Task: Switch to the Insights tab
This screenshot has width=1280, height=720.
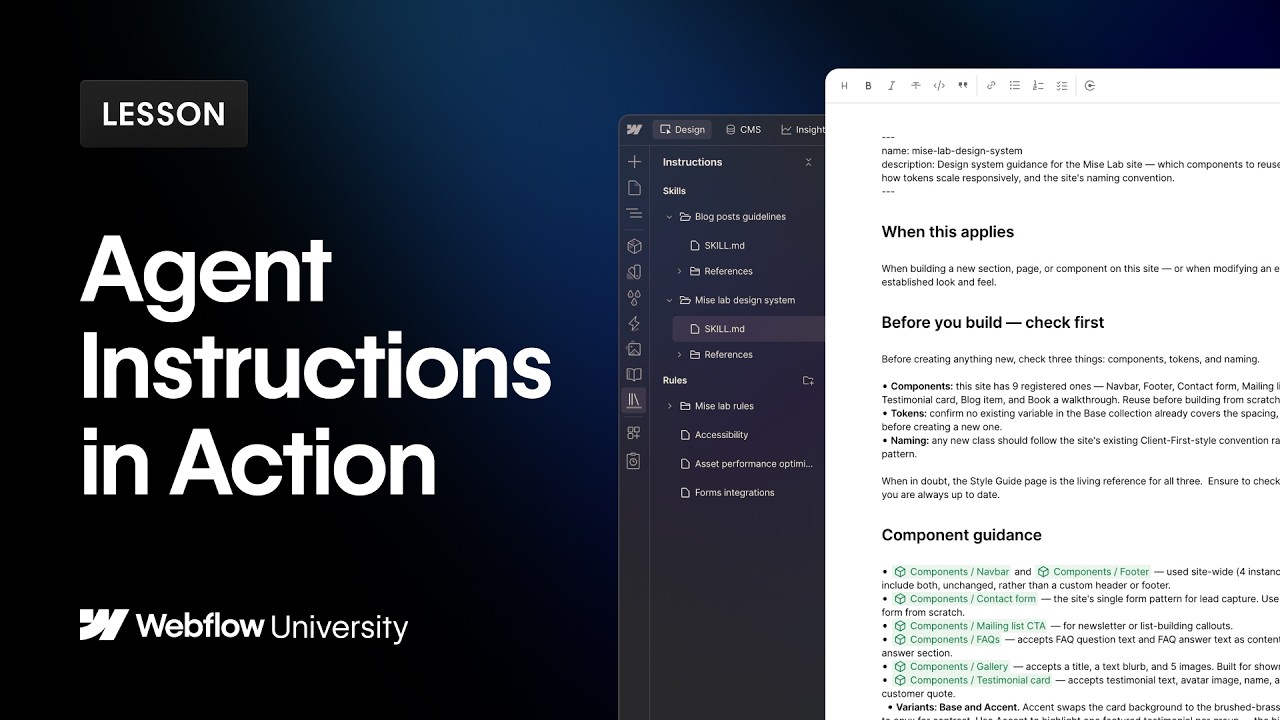Action: point(802,130)
